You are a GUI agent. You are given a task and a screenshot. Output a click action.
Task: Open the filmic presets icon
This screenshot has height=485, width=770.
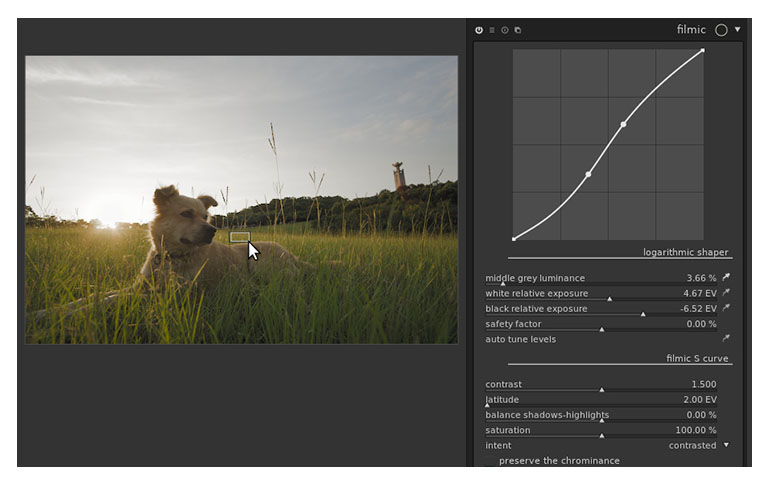[517, 30]
